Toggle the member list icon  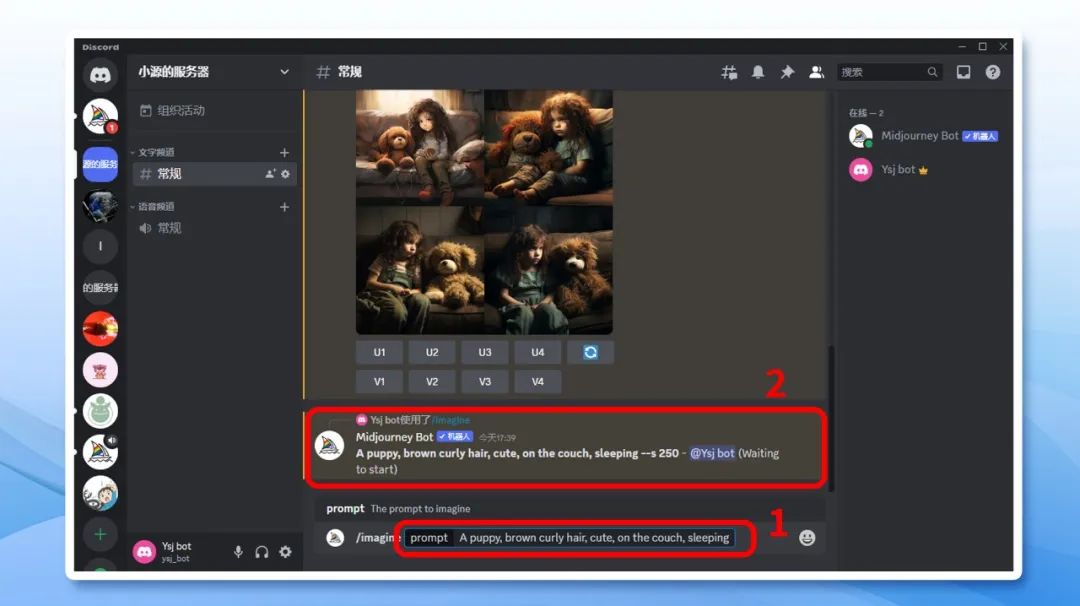[816, 72]
